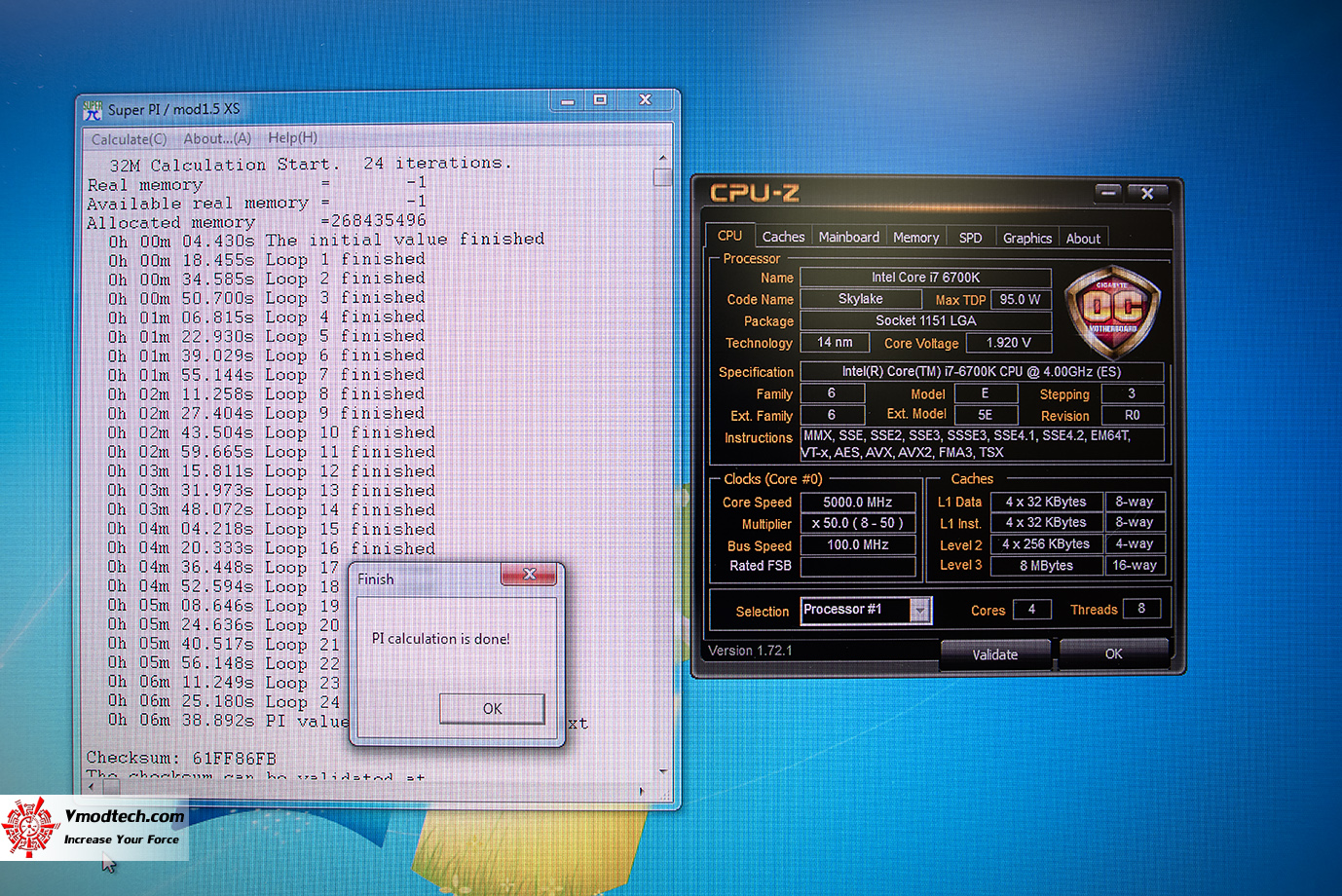Click the OK button in CPU-Z
This screenshot has height=896, width=1342.
[x=1113, y=654]
